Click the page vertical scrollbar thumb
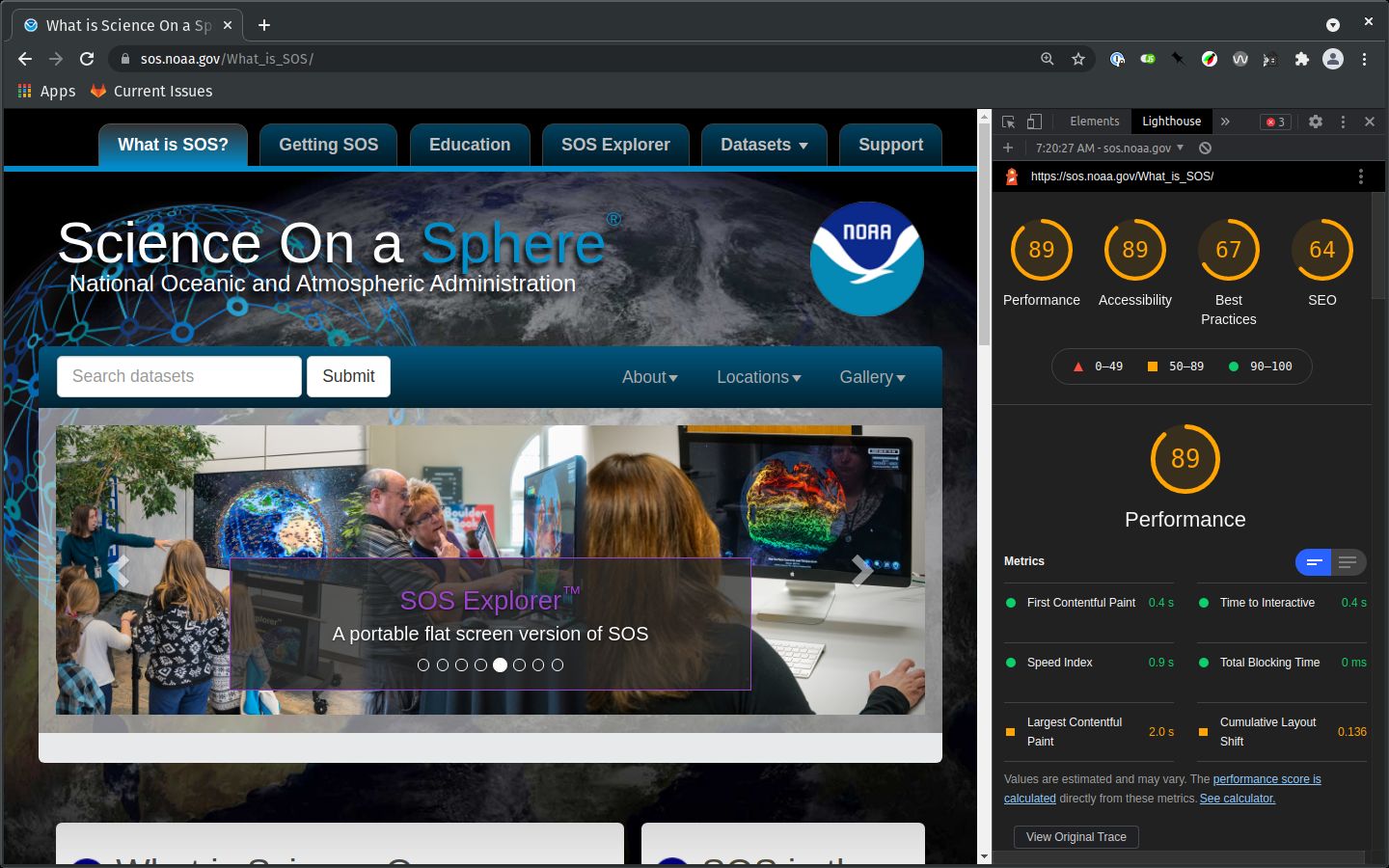Screen dimensions: 1389x868 click(984, 234)
